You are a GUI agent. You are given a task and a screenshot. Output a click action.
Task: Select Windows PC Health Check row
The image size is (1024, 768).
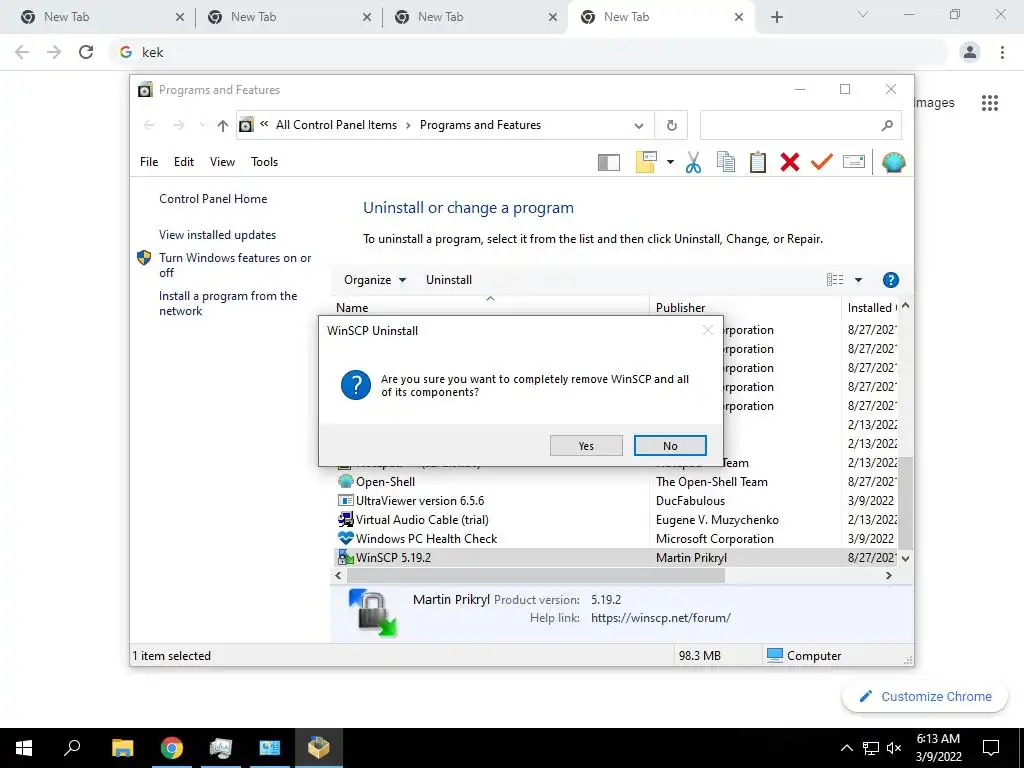tap(614, 539)
